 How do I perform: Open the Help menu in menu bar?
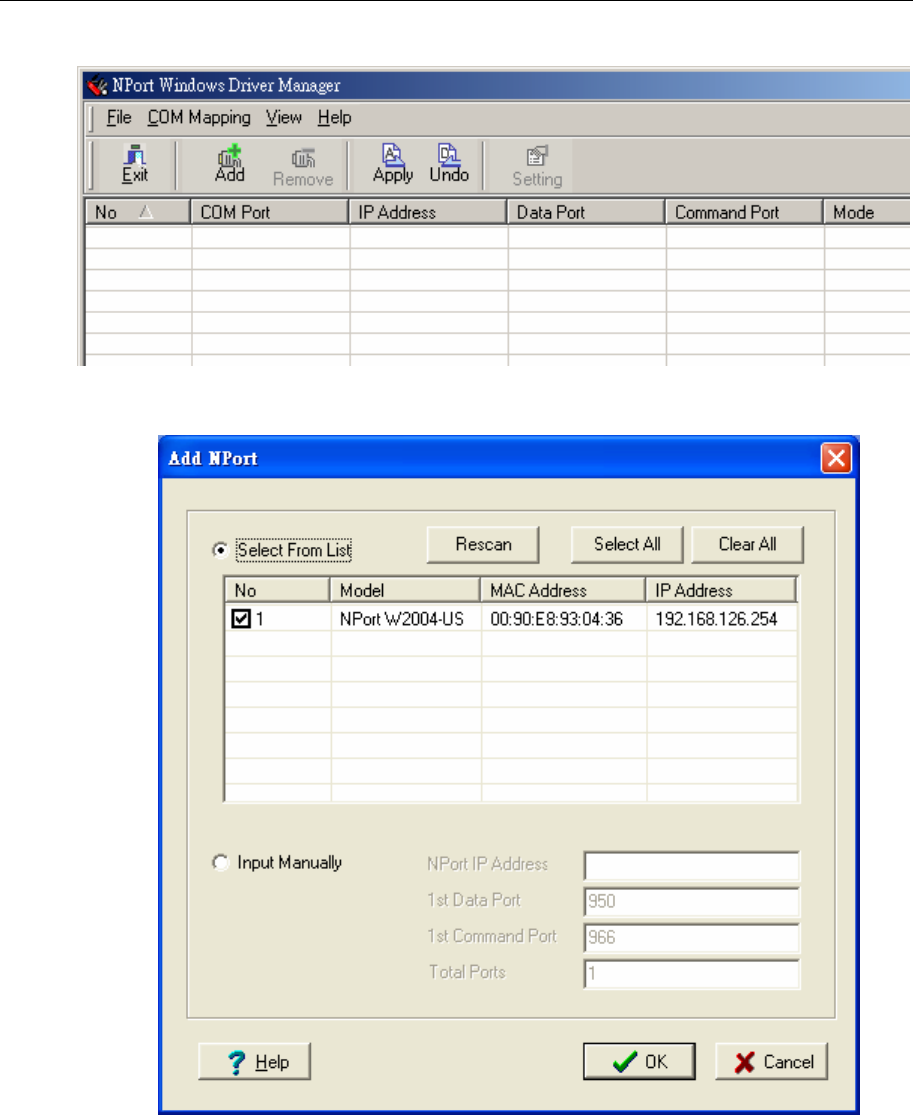pos(334,117)
